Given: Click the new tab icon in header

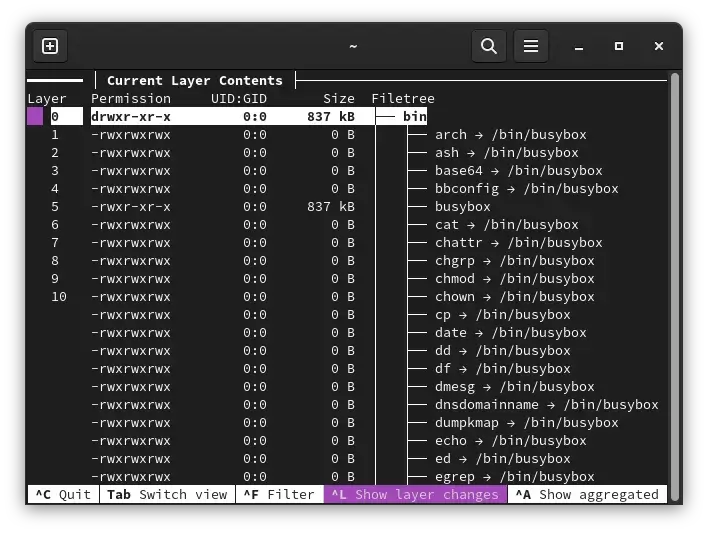Looking at the screenshot, I should (50, 46).
